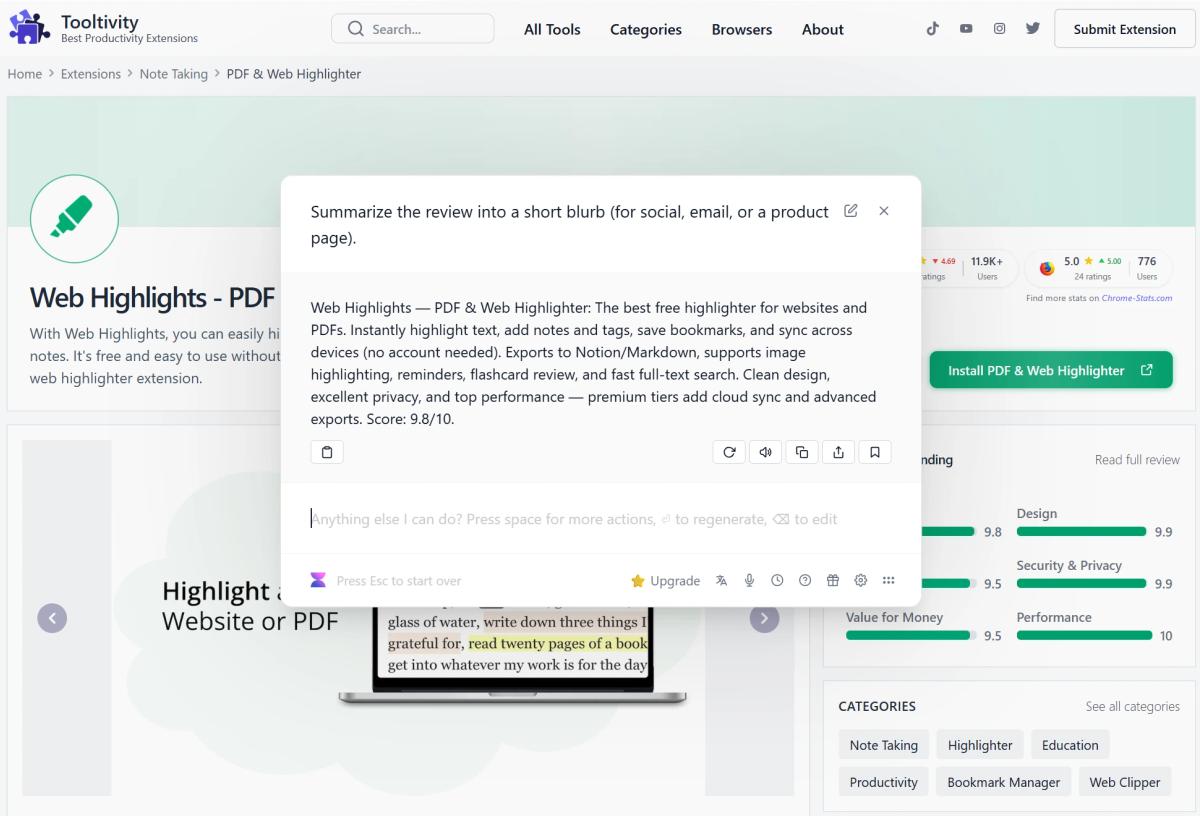Open the more options grid dots icon
The width and height of the screenshot is (1200, 816).
pyautogui.click(x=888, y=580)
